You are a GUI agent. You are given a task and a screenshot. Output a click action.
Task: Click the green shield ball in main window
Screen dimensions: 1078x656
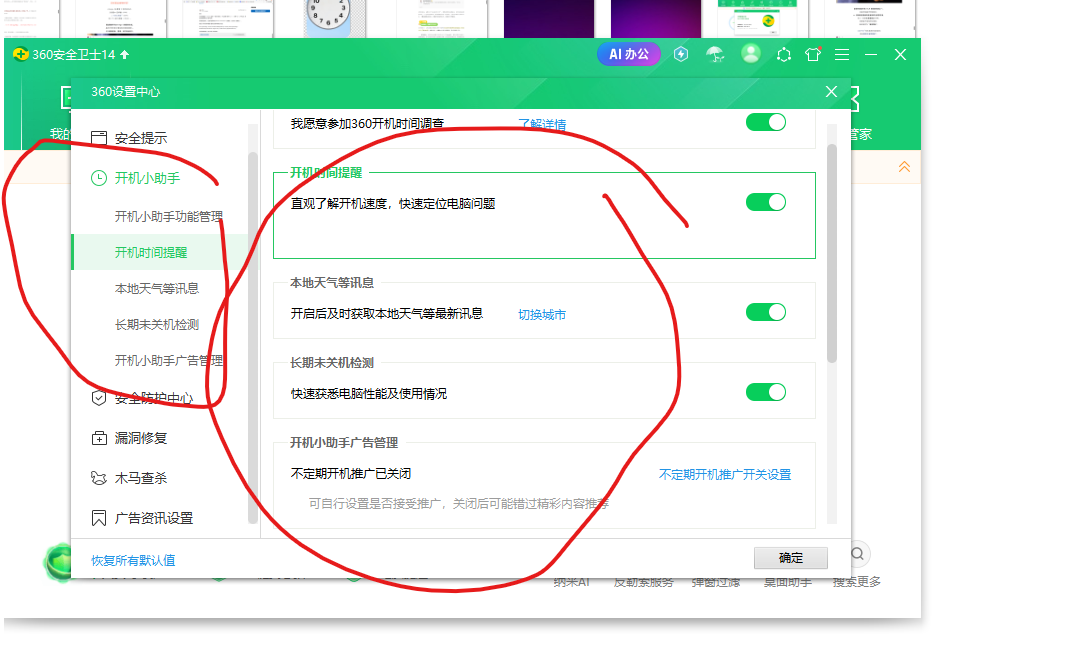coord(58,562)
